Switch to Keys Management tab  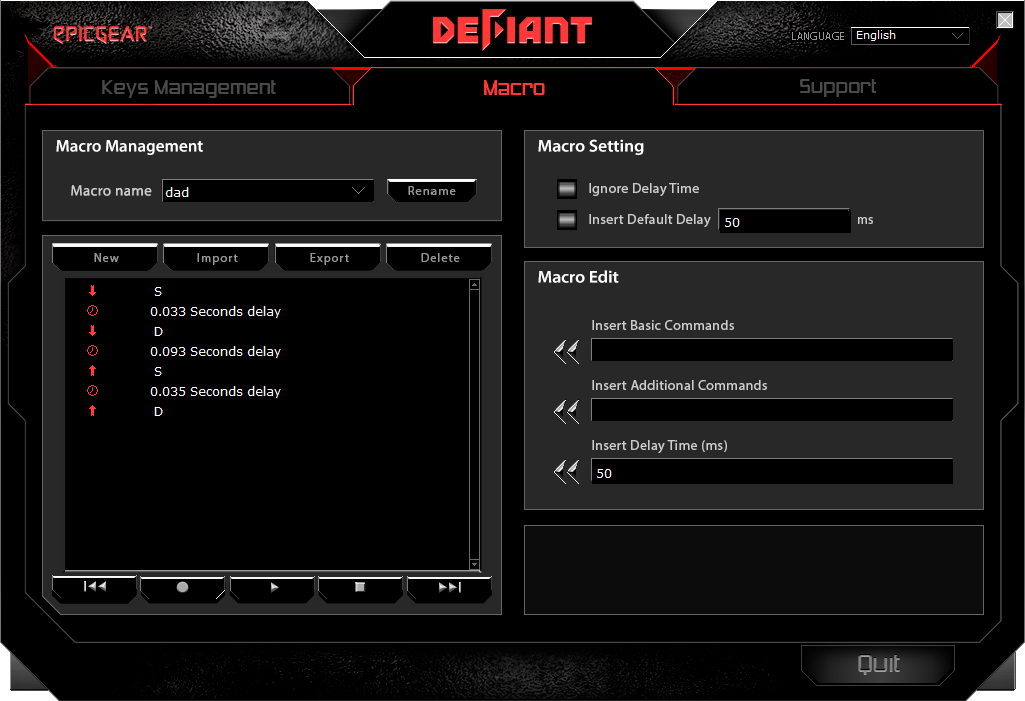tap(188, 87)
